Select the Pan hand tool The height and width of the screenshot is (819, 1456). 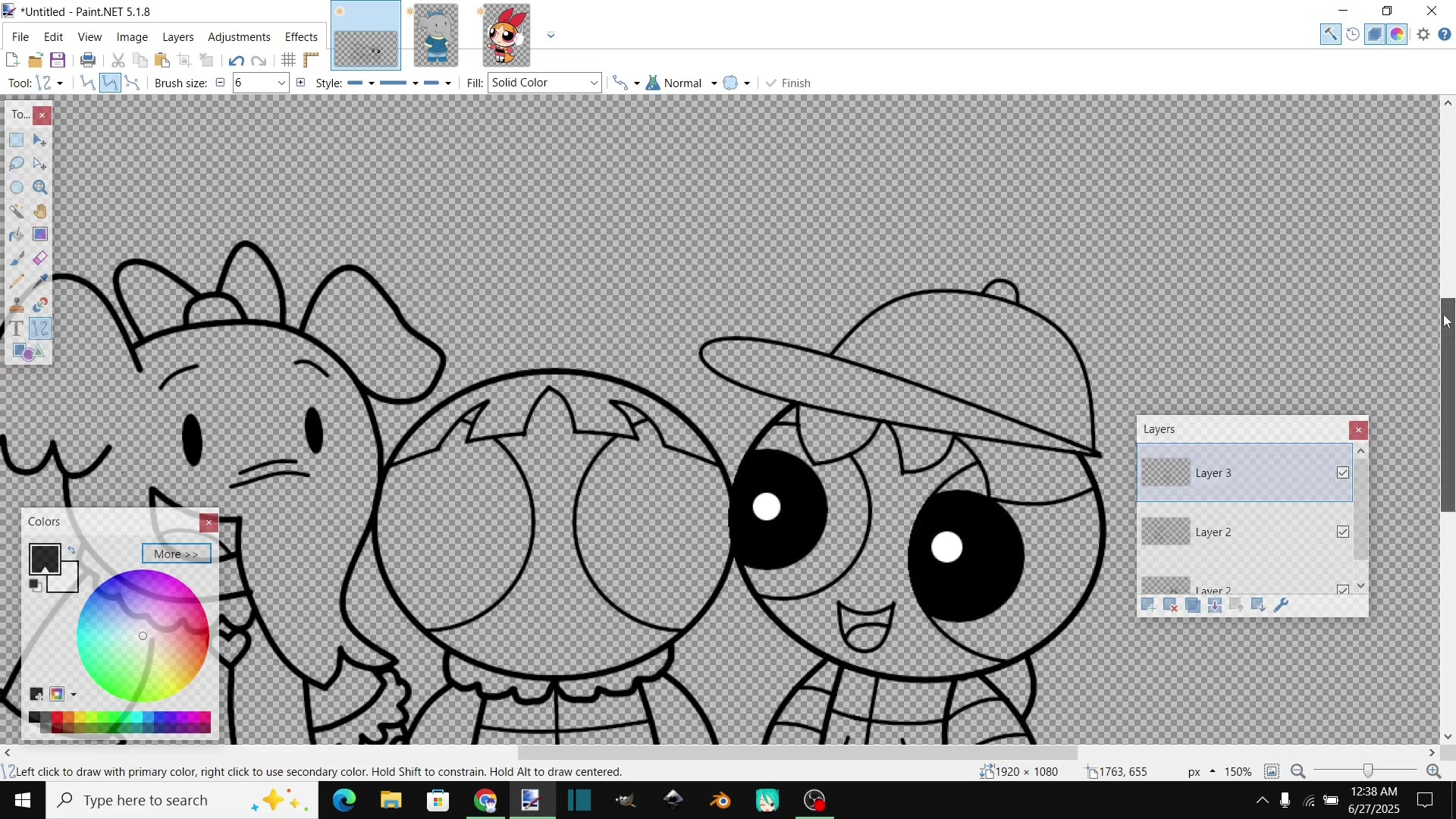click(x=40, y=211)
